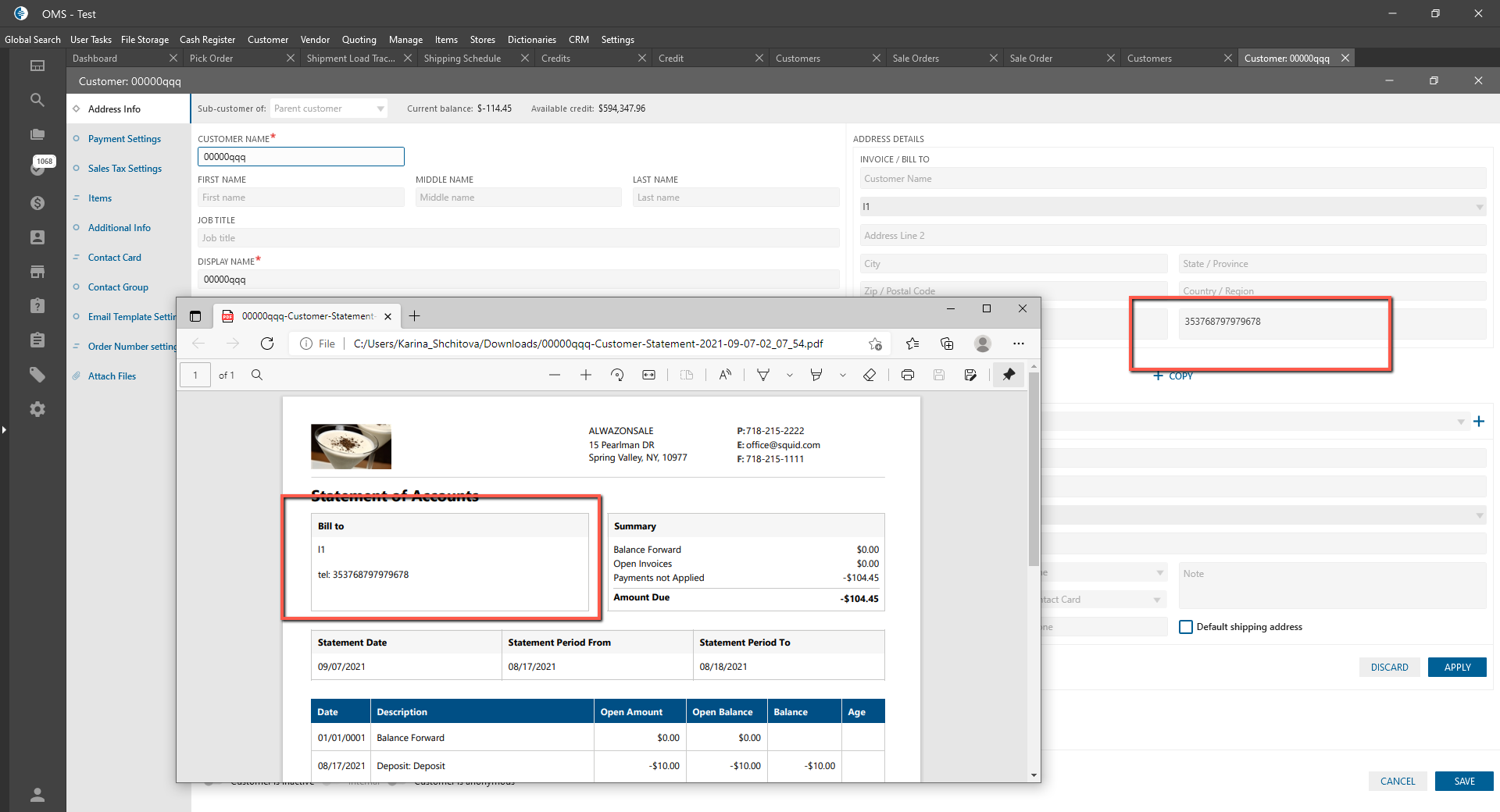Click the rotate icon in PDF toolbar
Image resolution: width=1500 pixels, height=812 pixels.
tap(617, 376)
